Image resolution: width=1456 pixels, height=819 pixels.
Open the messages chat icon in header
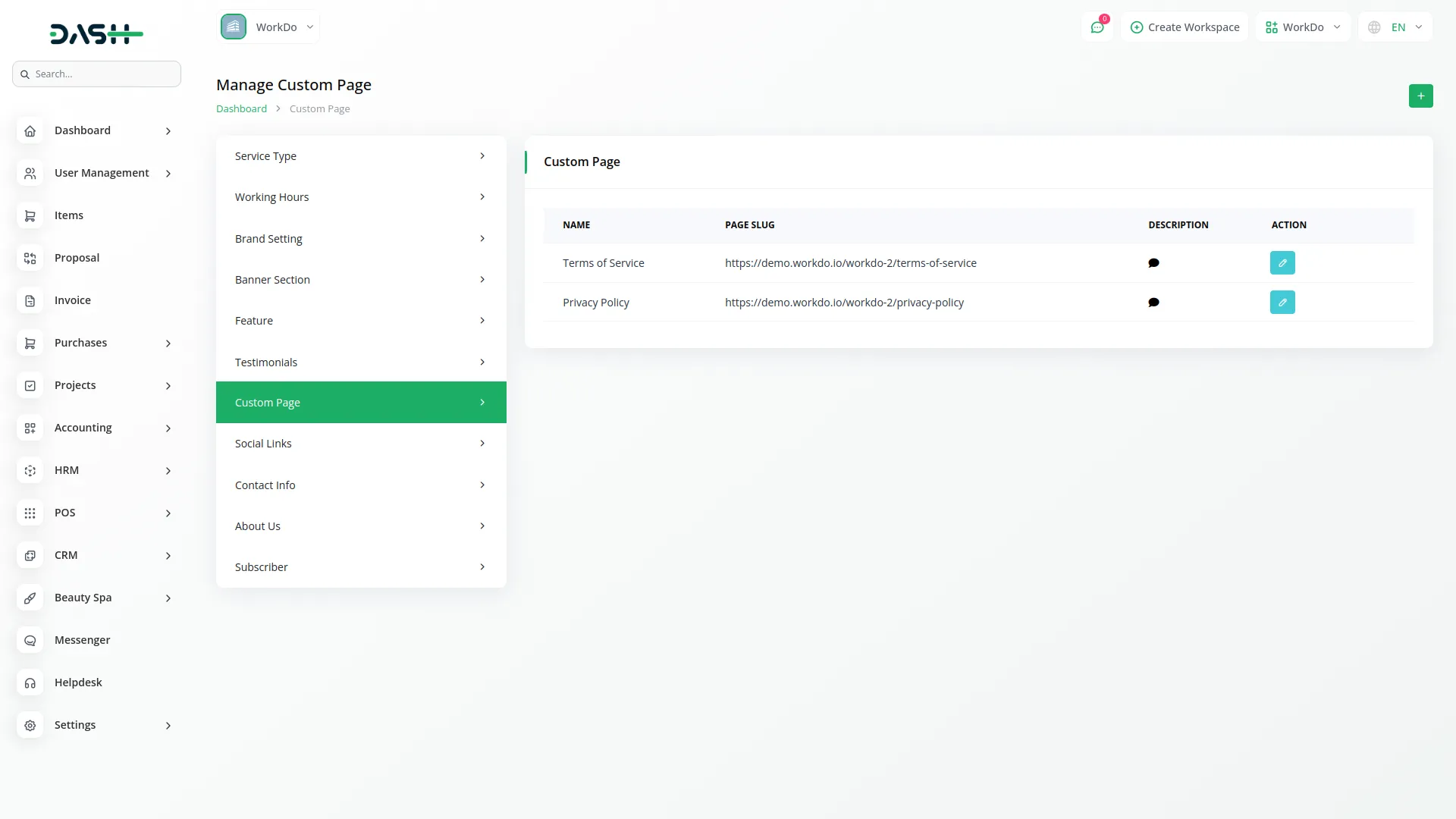pos(1097,27)
